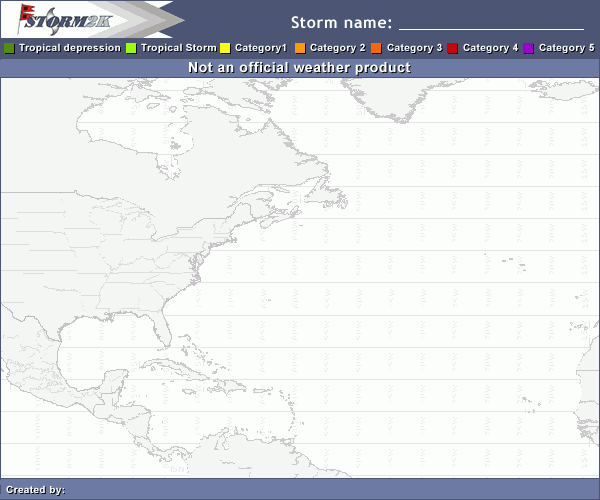Screen dimensions: 600x500
Task: Select the Tropical Storm light green swatch
Action: 131,48
